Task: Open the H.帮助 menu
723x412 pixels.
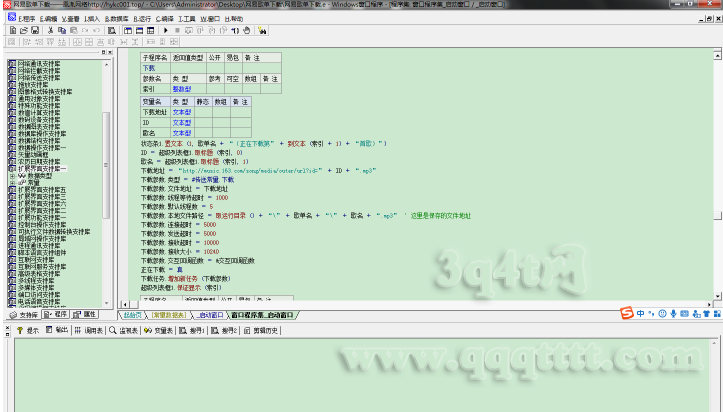Action: click(x=234, y=19)
